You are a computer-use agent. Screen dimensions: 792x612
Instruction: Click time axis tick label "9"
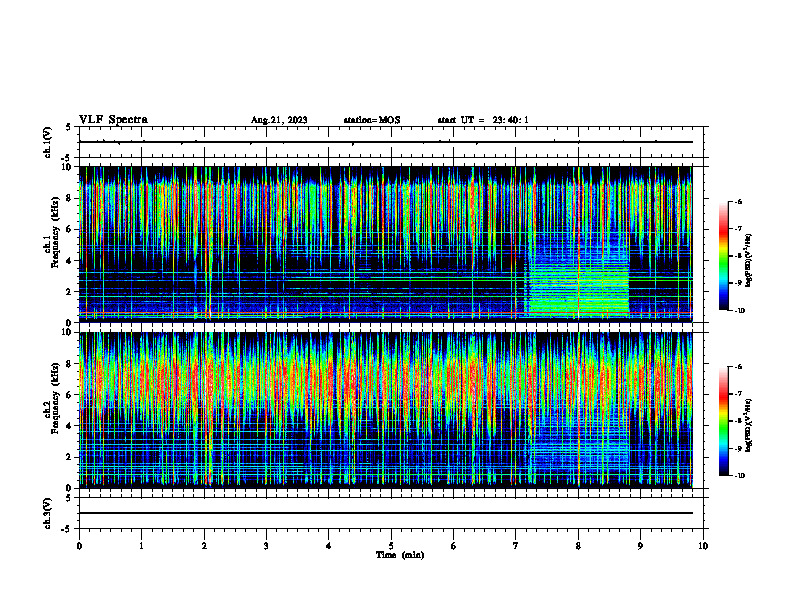point(640,546)
